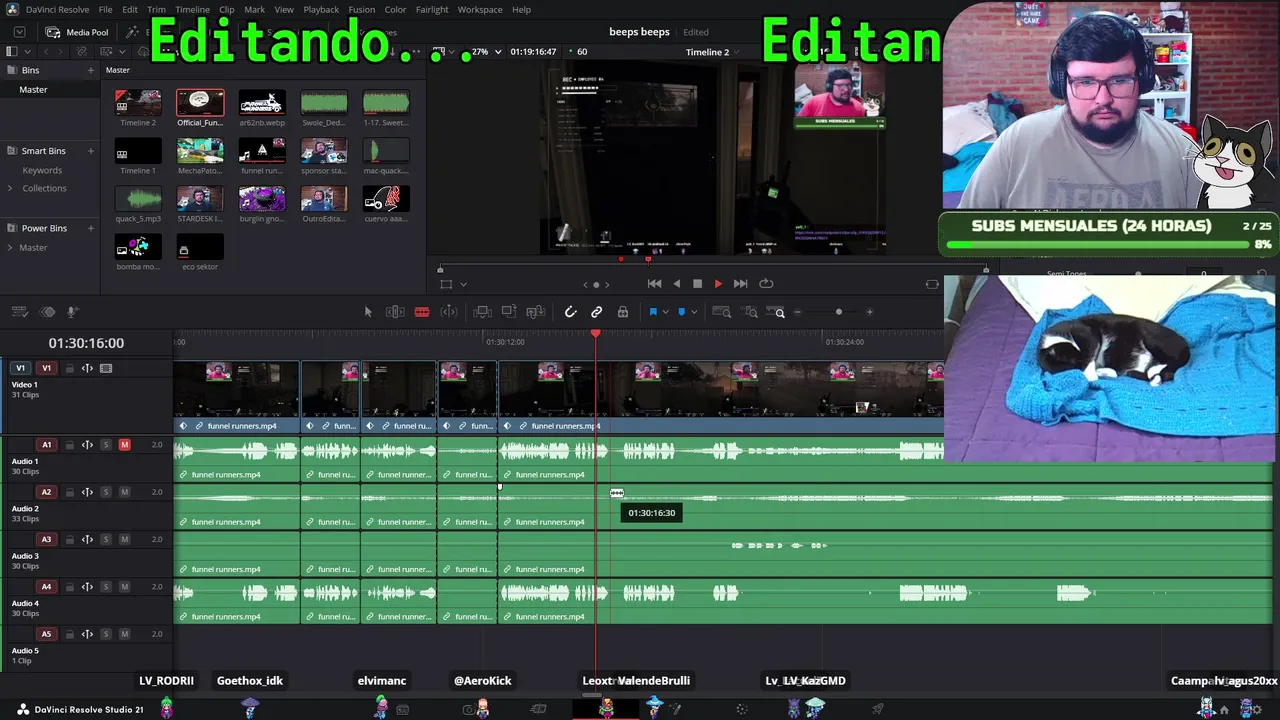Click the A2 destination control button
Image resolution: width=1280 pixels, height=720 pixels.
point(46,492)
